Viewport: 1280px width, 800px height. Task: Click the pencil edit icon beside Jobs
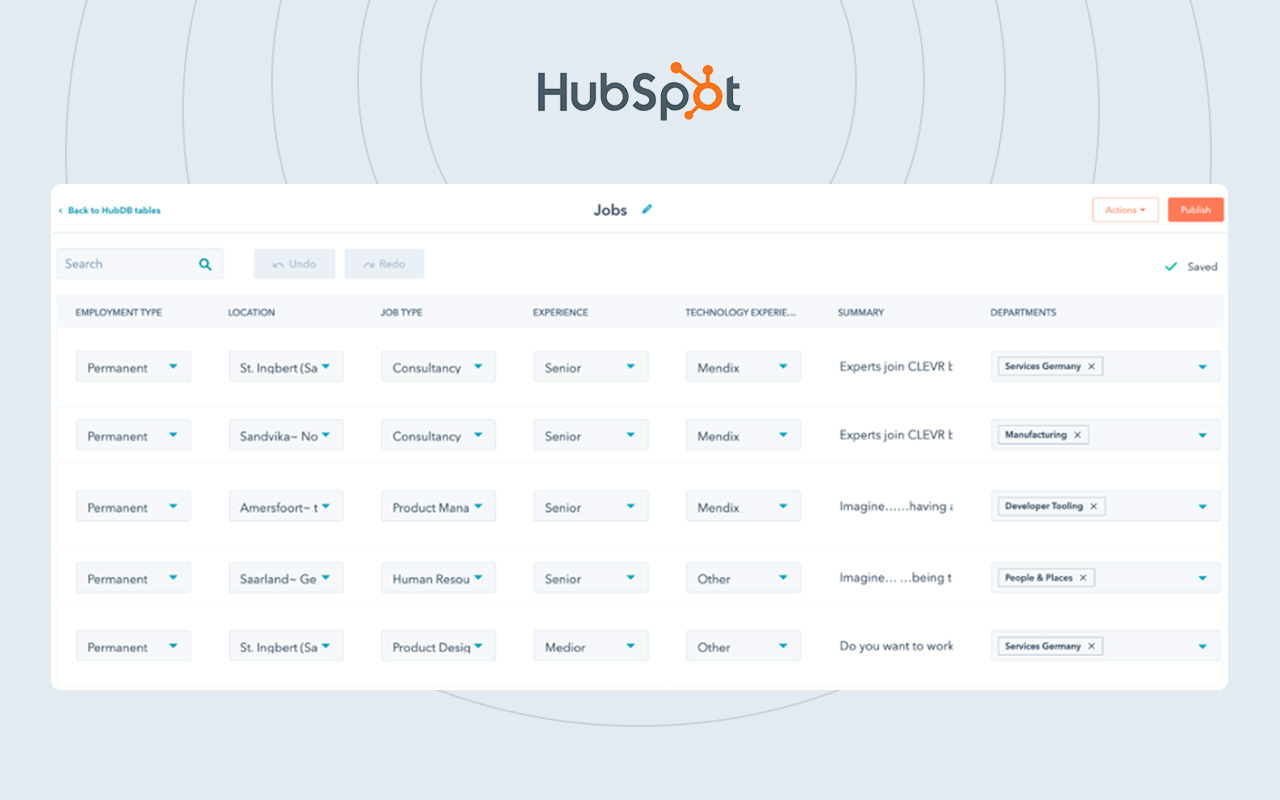[x=647, y=209]
